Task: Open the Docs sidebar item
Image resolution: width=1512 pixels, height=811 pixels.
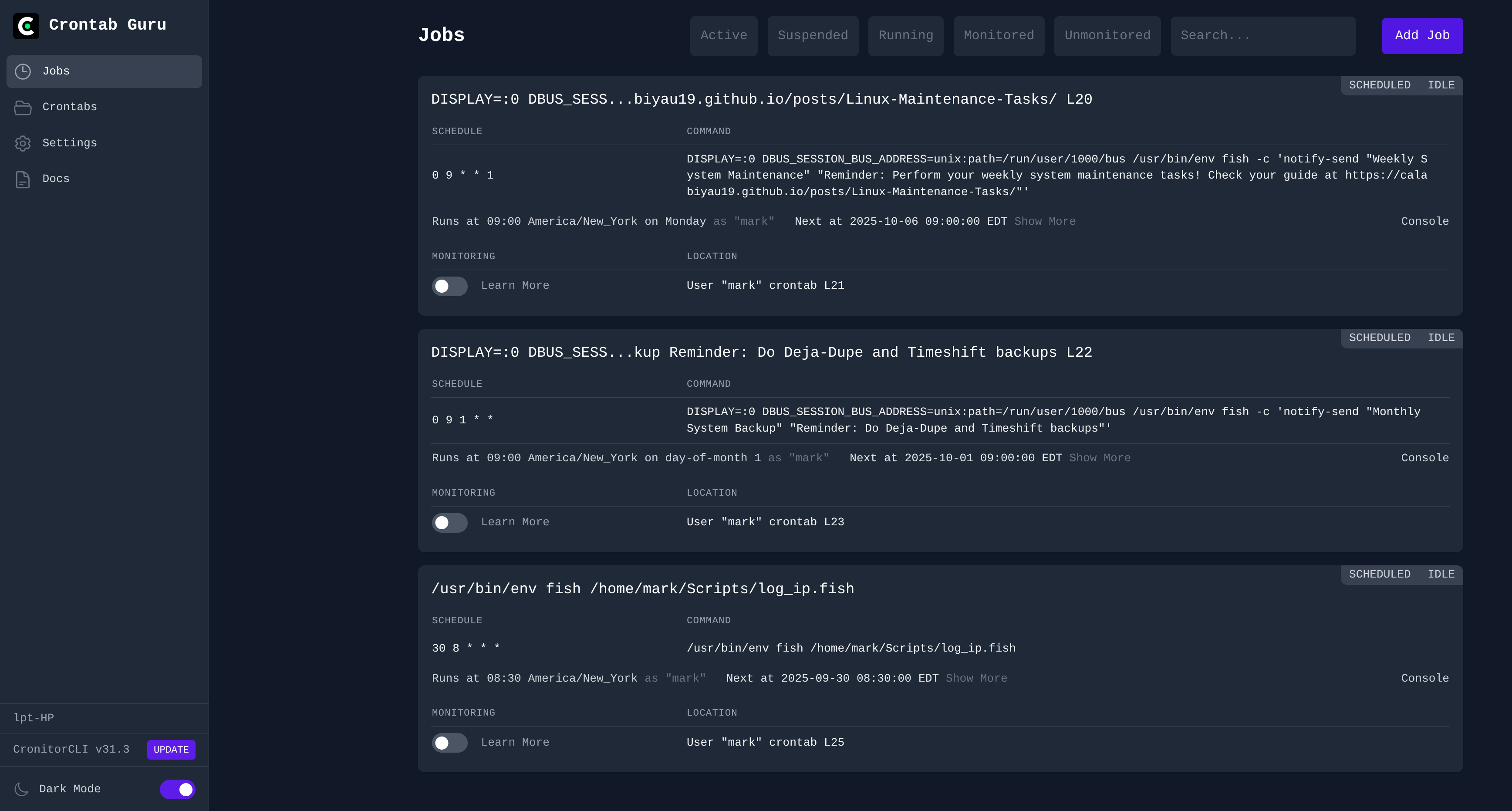Action: 104,179
